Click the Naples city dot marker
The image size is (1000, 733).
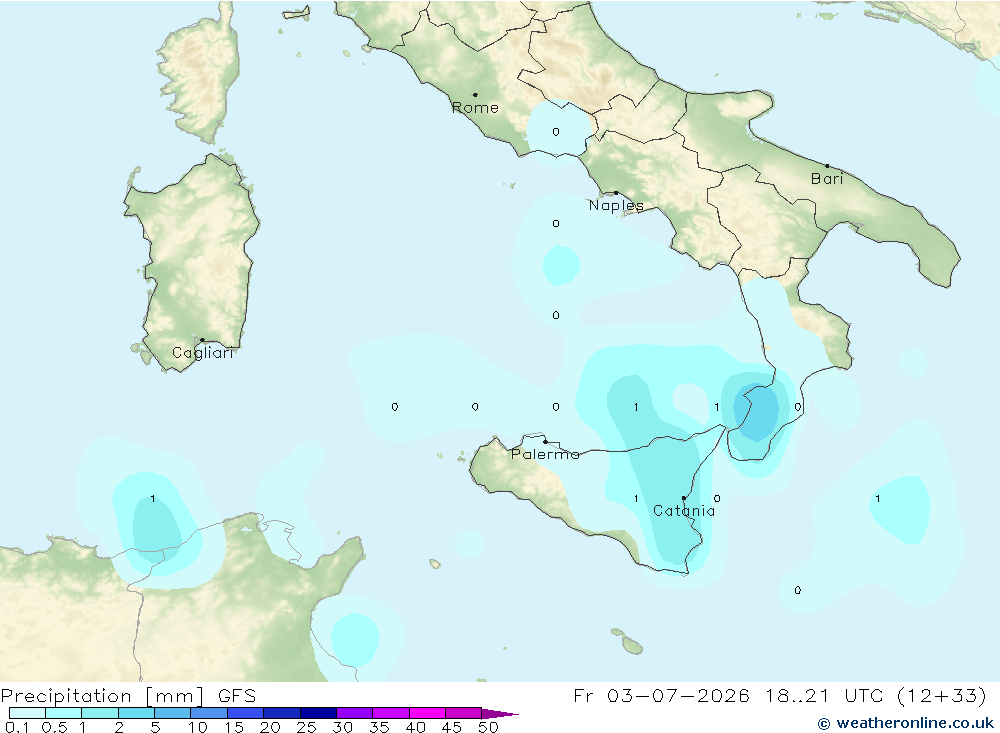click(615, 193)
